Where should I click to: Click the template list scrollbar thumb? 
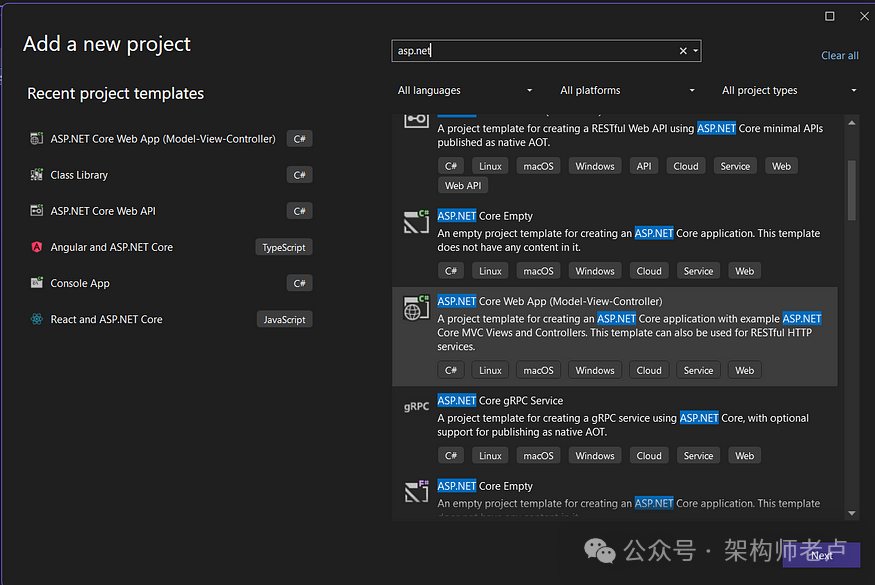(852, 190)
